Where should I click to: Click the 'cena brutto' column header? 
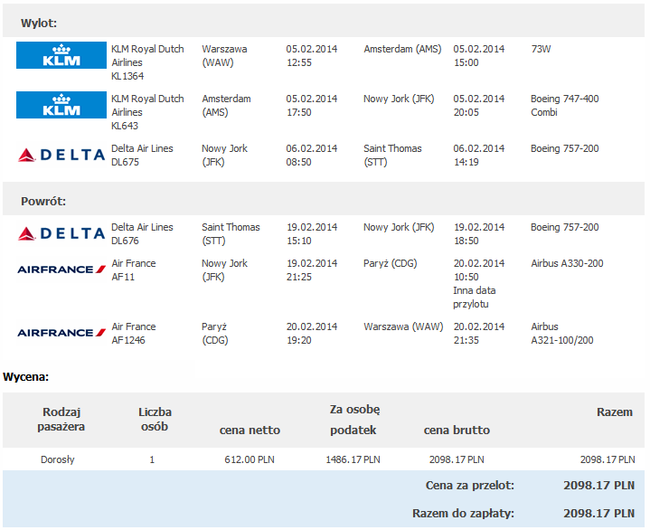[456, 430]
